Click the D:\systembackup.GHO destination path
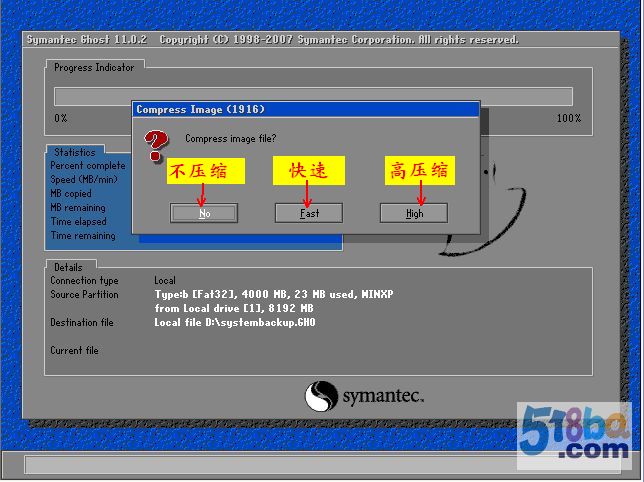644x482 pixels. point(260,322)
